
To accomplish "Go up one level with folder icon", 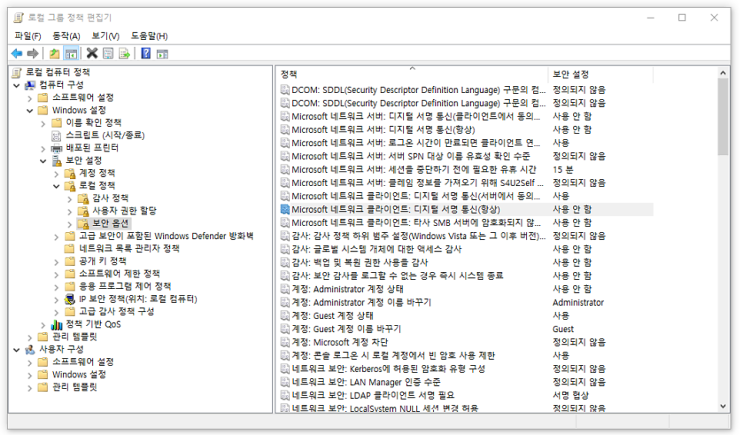I will tap(54, 54).
